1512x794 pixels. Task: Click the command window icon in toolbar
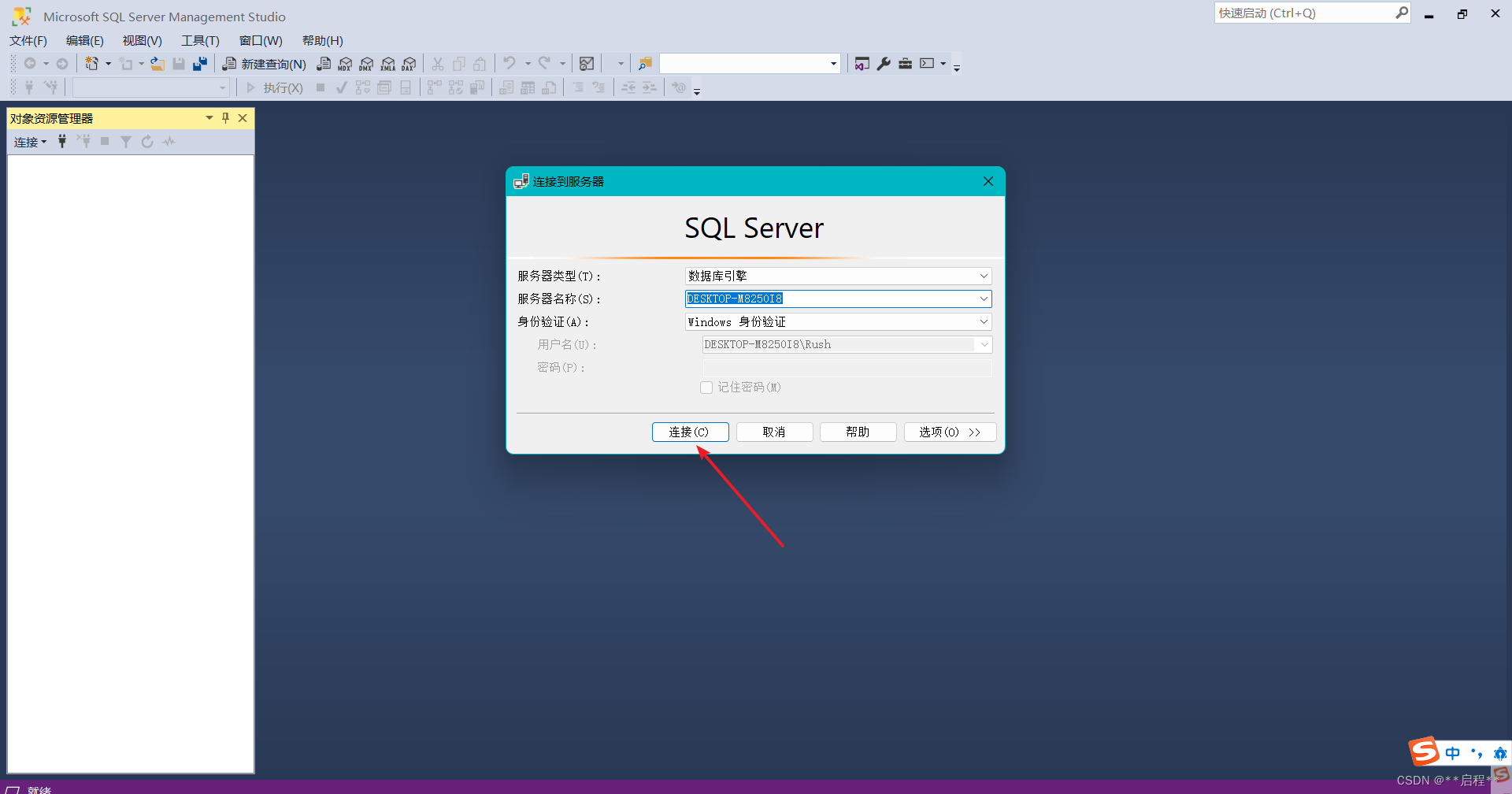coord(928,64)
